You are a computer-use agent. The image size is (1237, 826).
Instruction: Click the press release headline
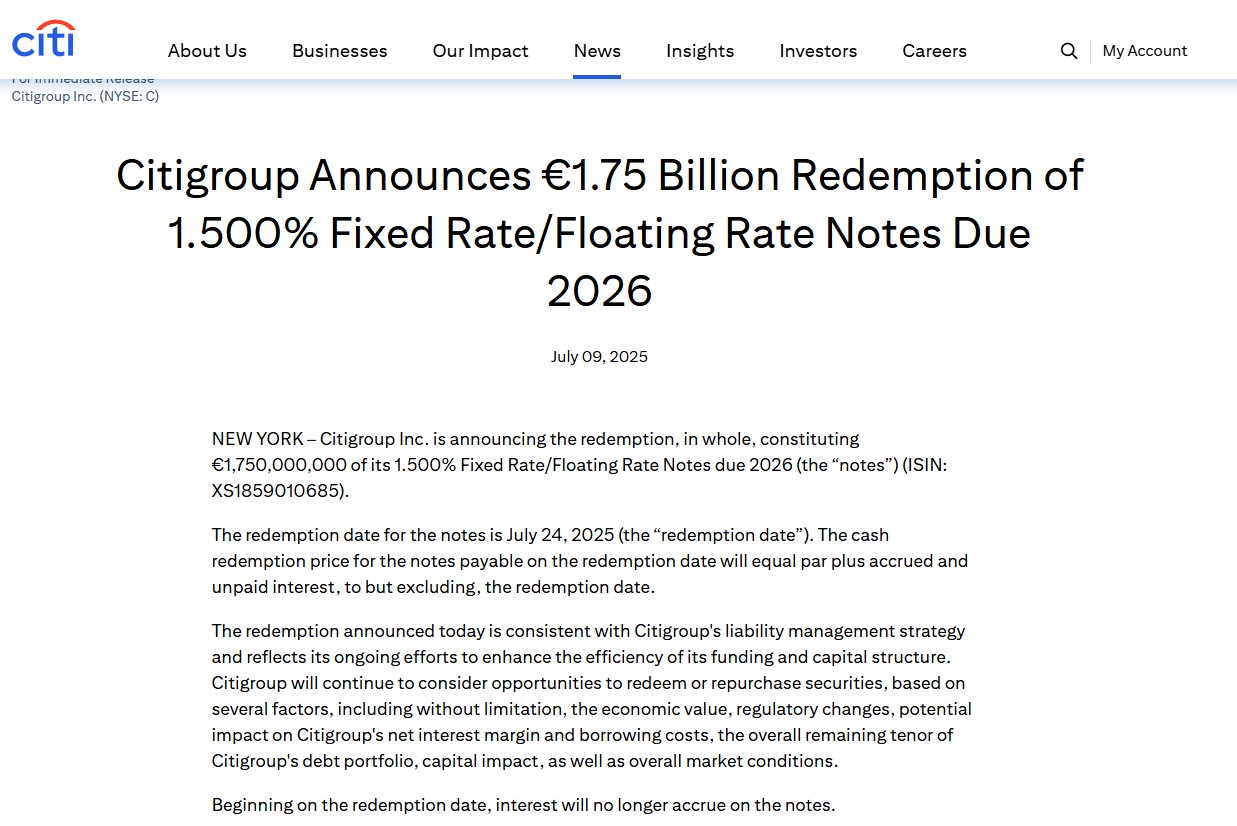600,233
